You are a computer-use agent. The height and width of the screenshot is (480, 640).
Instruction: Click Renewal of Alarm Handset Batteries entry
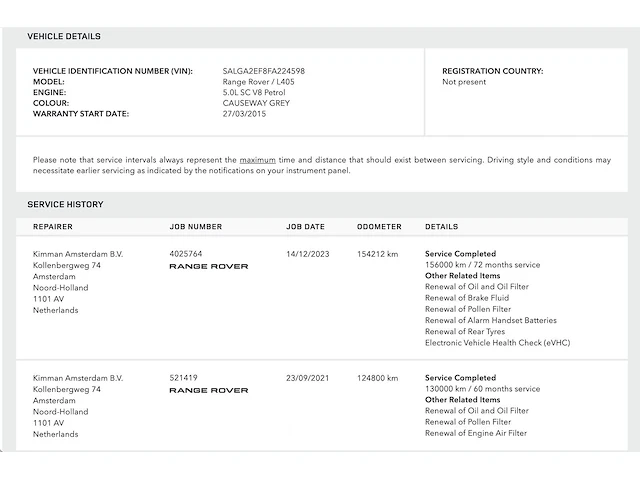point(491,320)
